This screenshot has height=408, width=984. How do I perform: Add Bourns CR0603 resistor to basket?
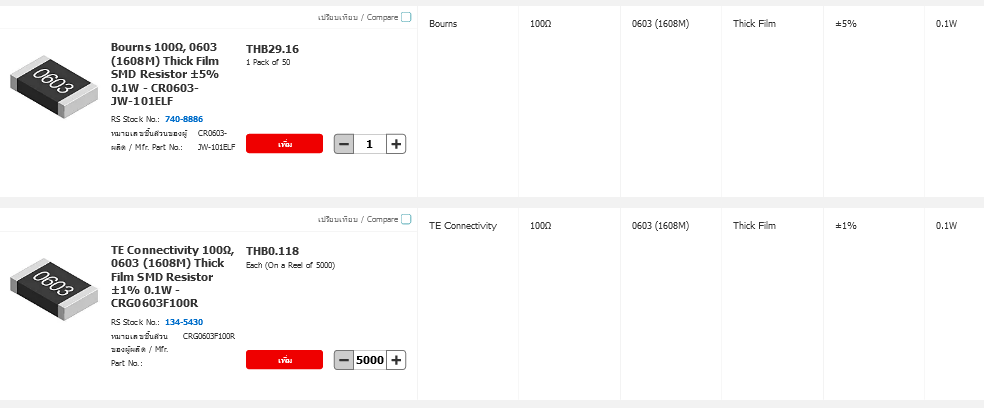point(284,144)
